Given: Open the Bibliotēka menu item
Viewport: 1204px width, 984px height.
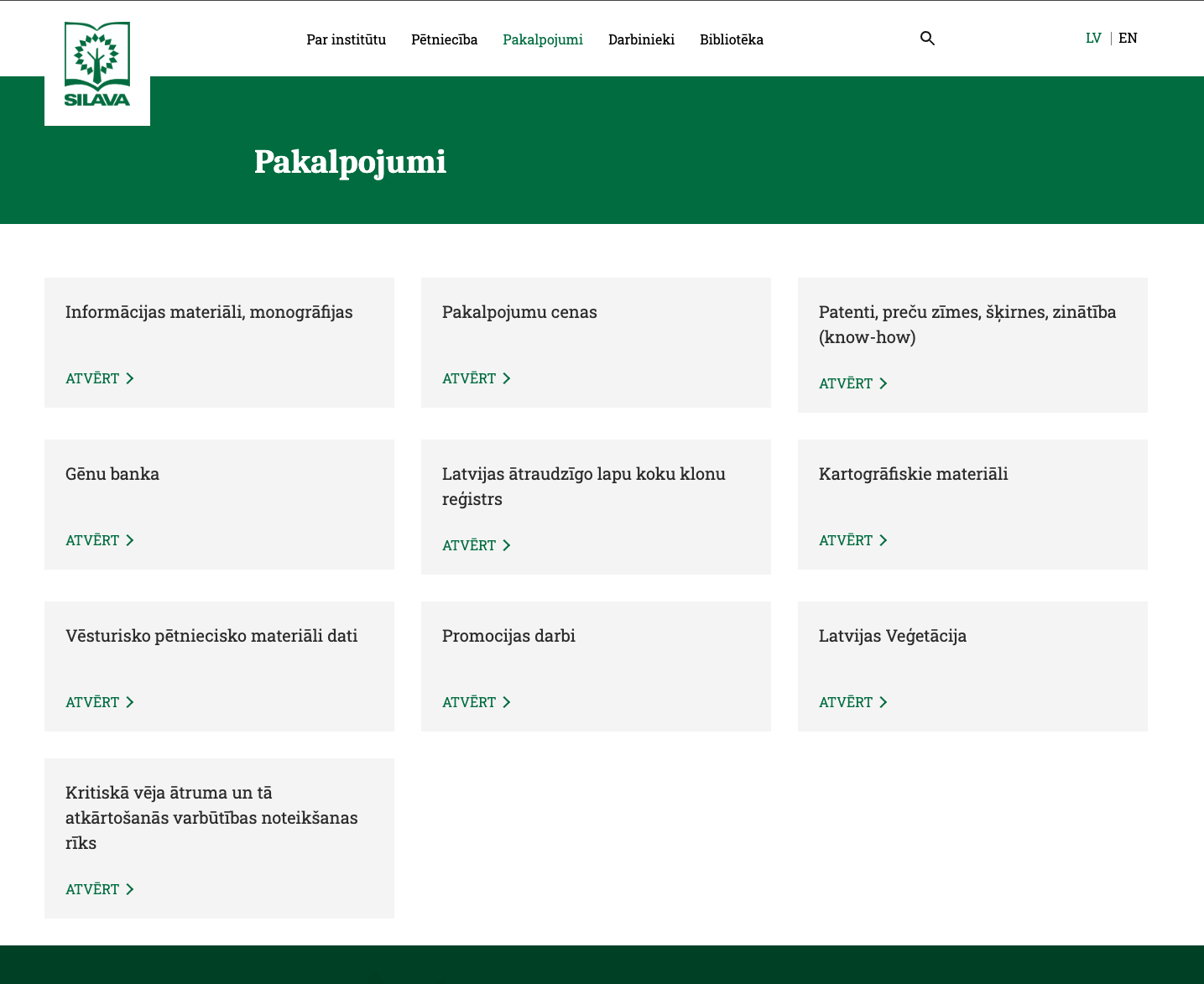Looking at the screenshot, I should point(732,39).
